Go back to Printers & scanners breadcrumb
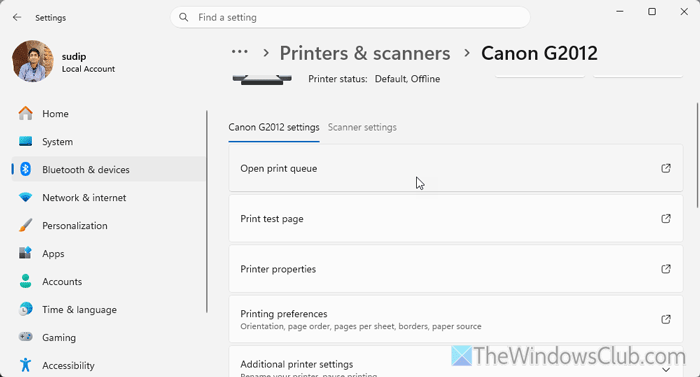Image resolution: width=700 pixels, height=377 pixels. click(x=365, y=53)
